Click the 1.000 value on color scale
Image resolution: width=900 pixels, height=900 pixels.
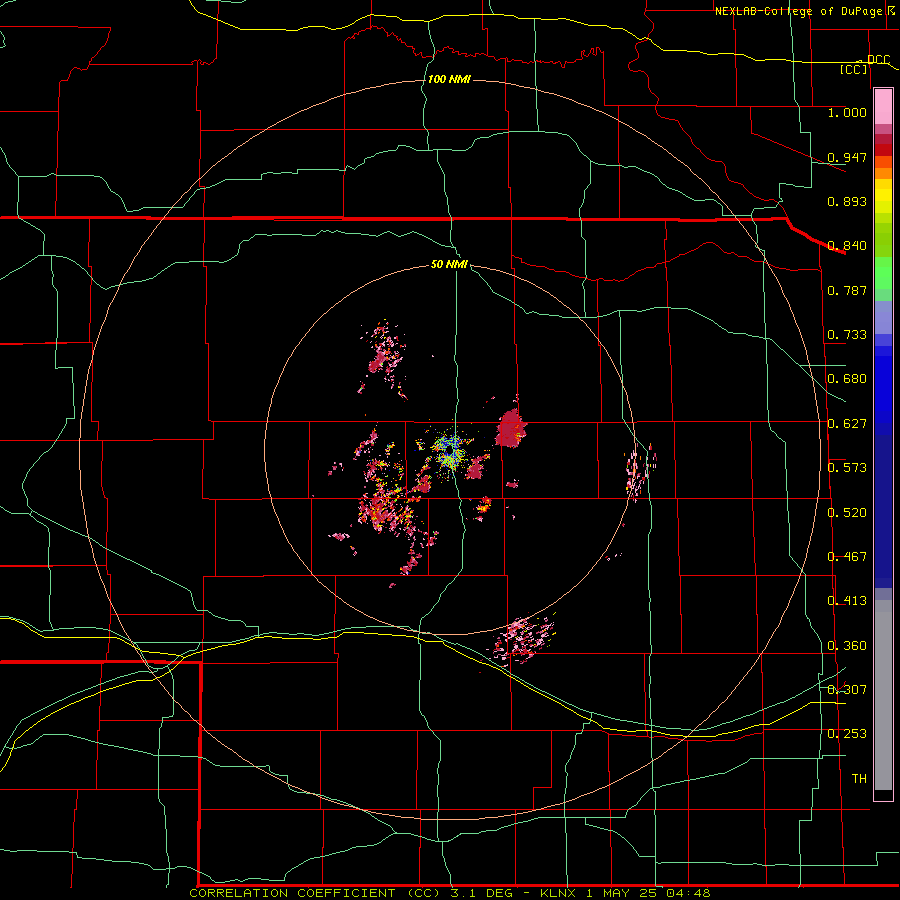(x=847, y=112)
